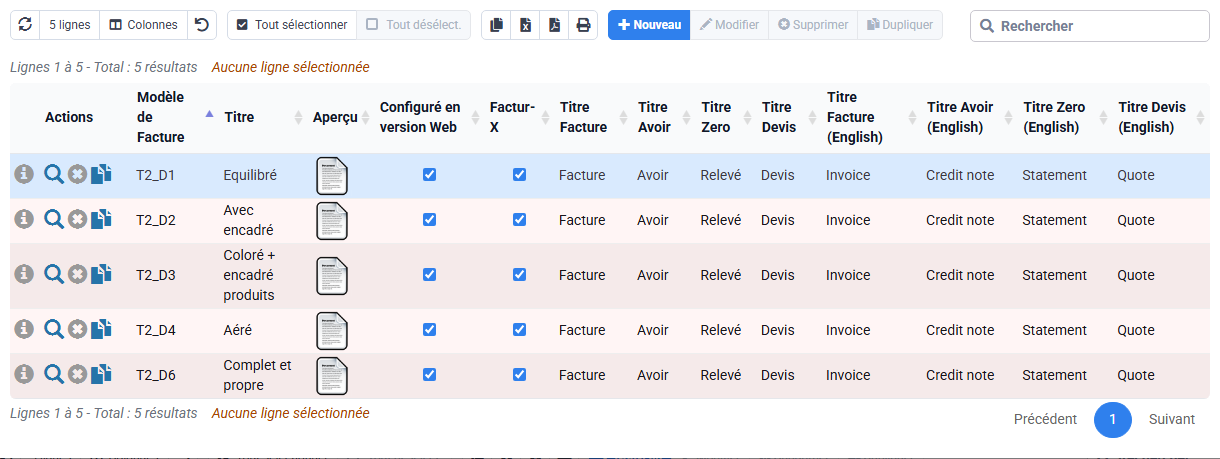Print the table using printer icon
The height and width of the screenshot is (459, 1220).
pyautogui.click(x=583, y=25)
